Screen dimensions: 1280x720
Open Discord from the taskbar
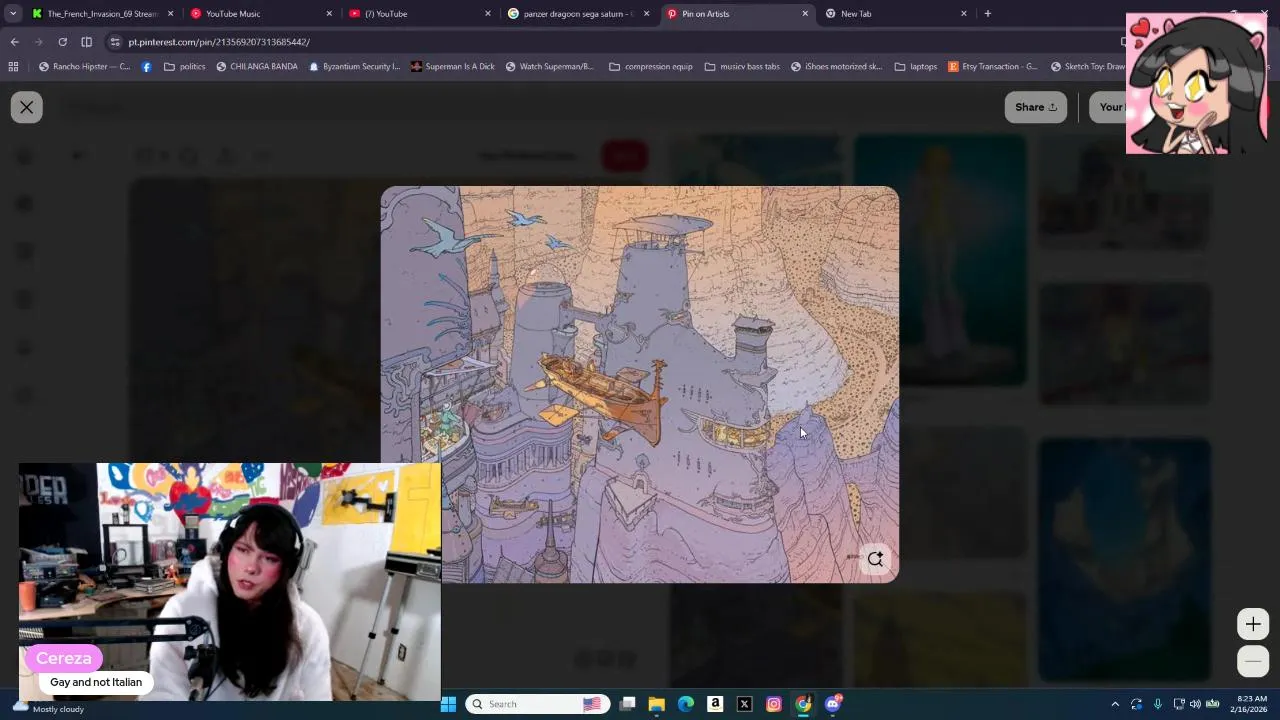[833, 704]
